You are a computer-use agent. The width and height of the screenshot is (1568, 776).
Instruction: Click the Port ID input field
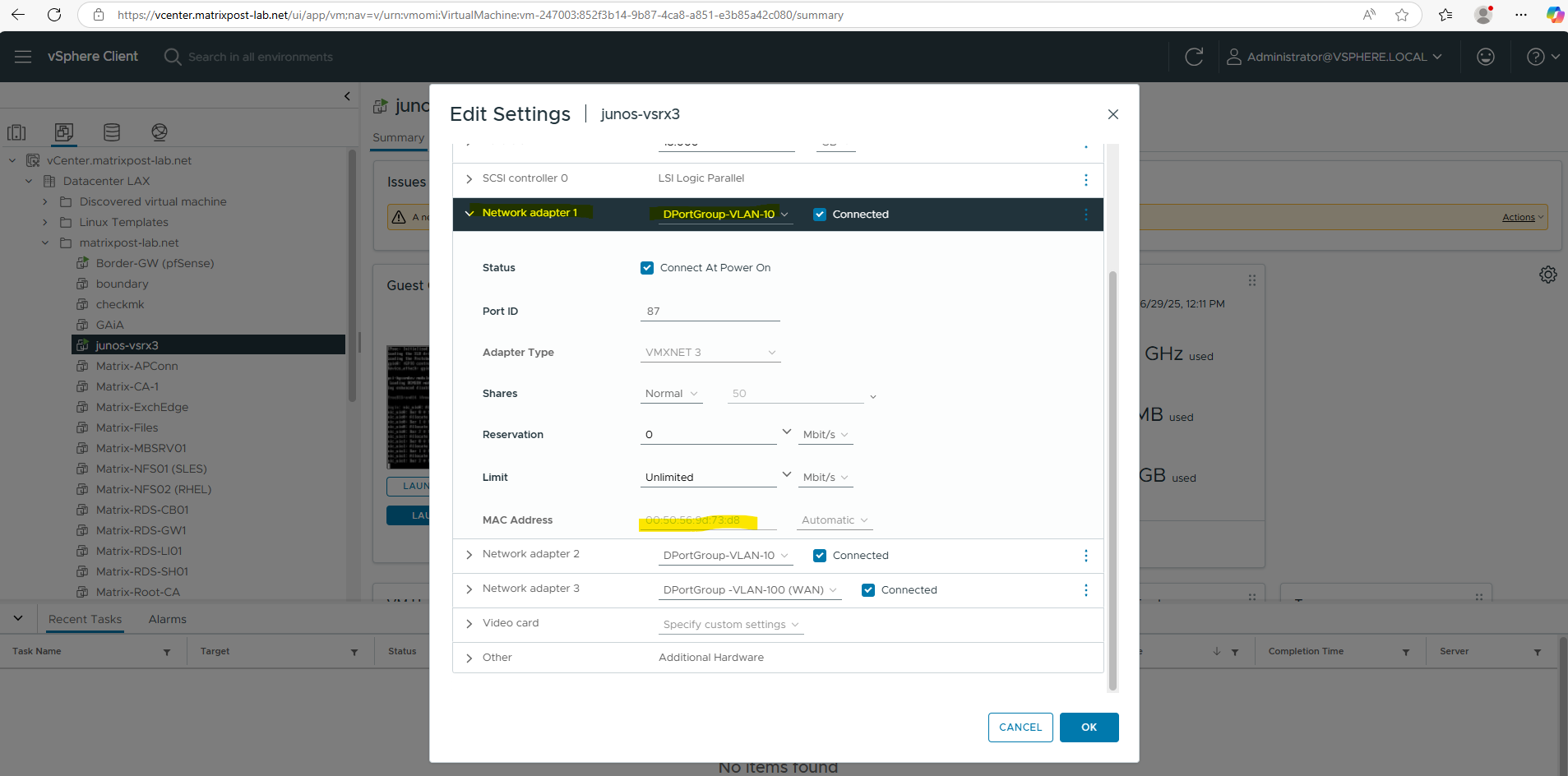tap(710, 312)
